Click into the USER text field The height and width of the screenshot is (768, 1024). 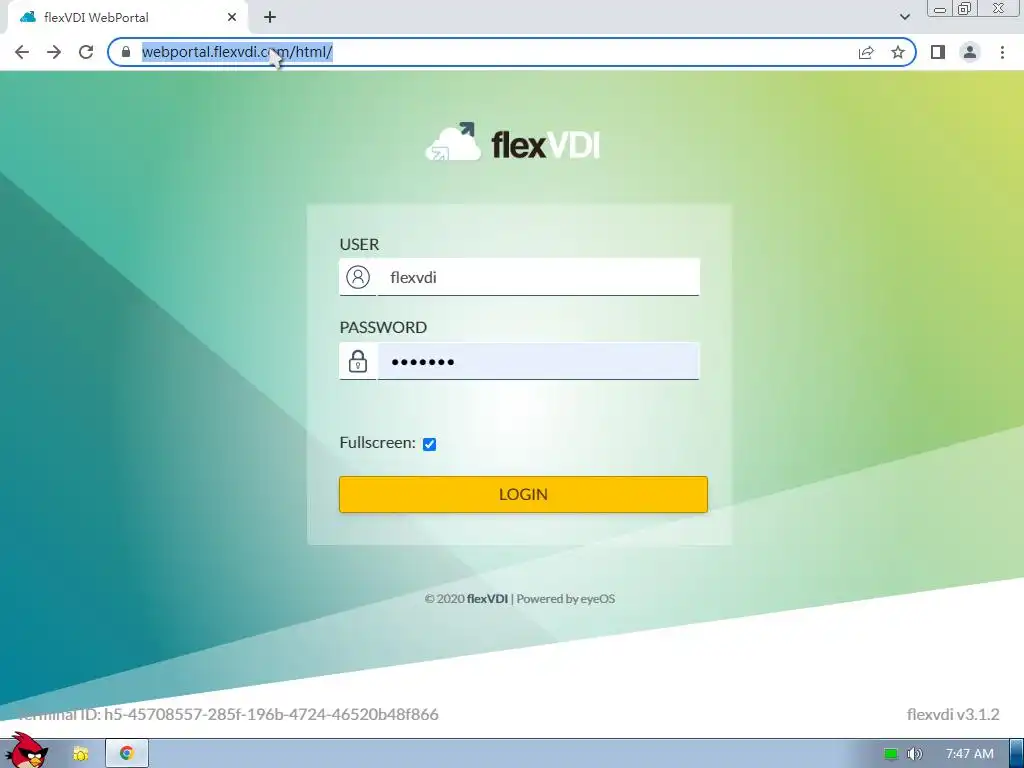(x=538, y=277)
